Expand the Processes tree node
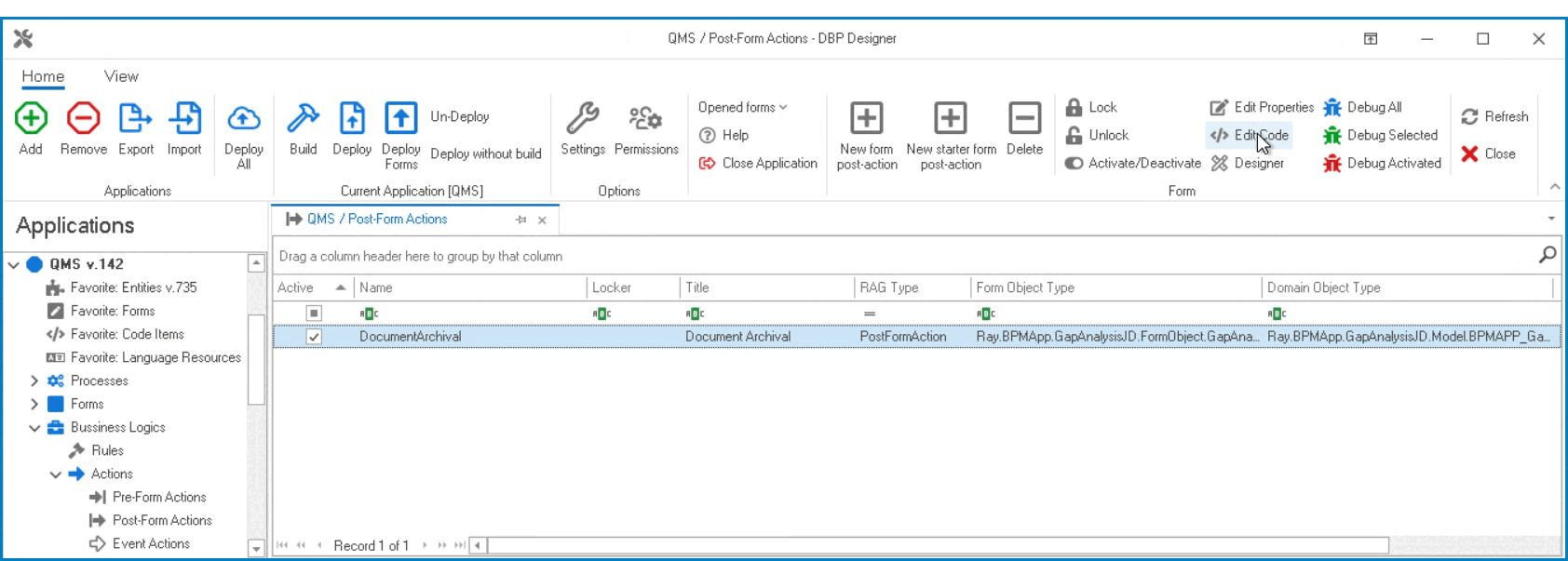Screen dimensions: 1568x561 point(34,381)
